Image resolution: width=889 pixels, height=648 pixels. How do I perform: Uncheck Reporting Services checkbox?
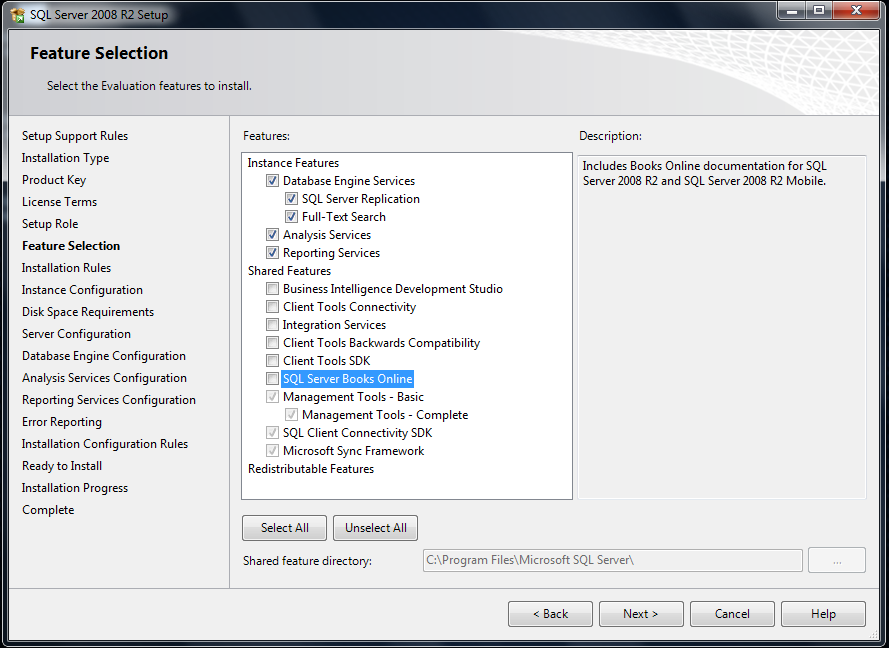tap(273, 253)
